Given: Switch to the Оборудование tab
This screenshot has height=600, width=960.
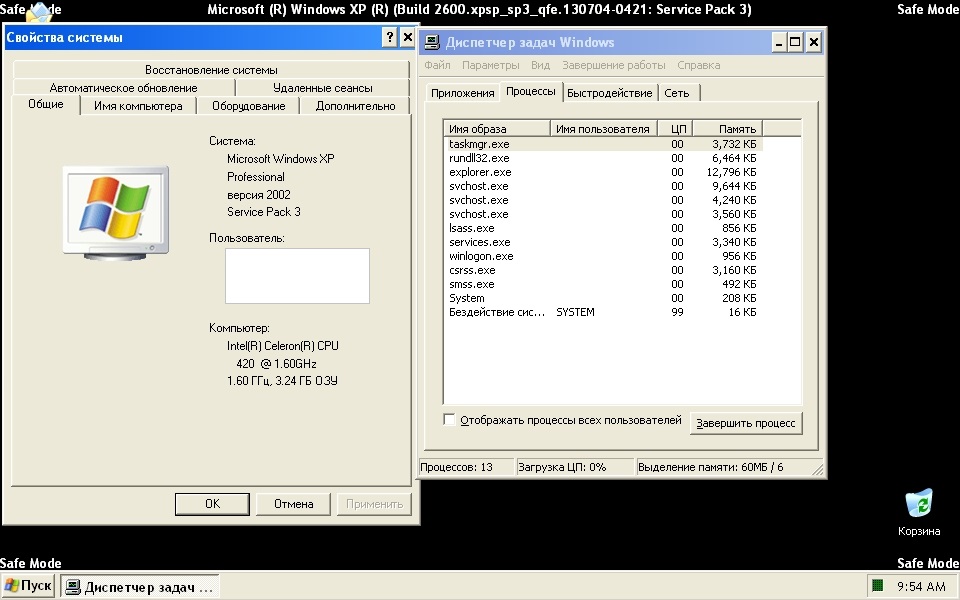Looking at the screenshot, I should [x=248, y=106].
